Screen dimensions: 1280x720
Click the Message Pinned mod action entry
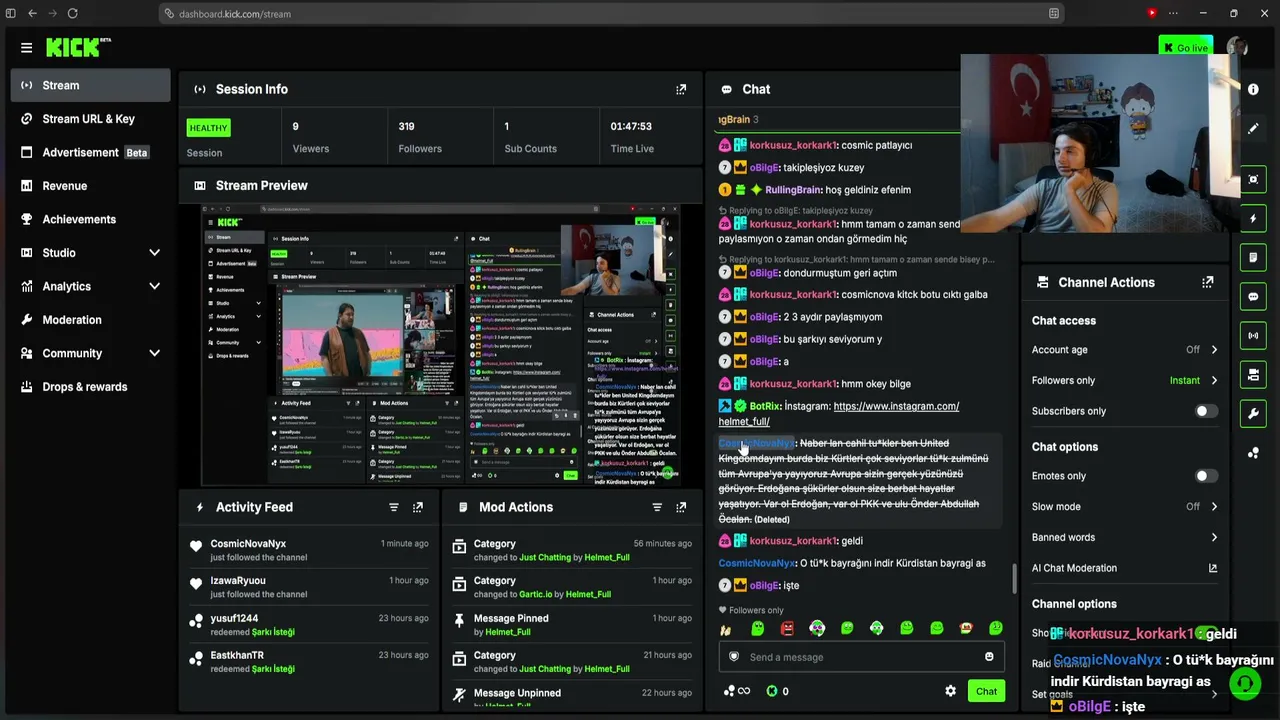[572, 625]
